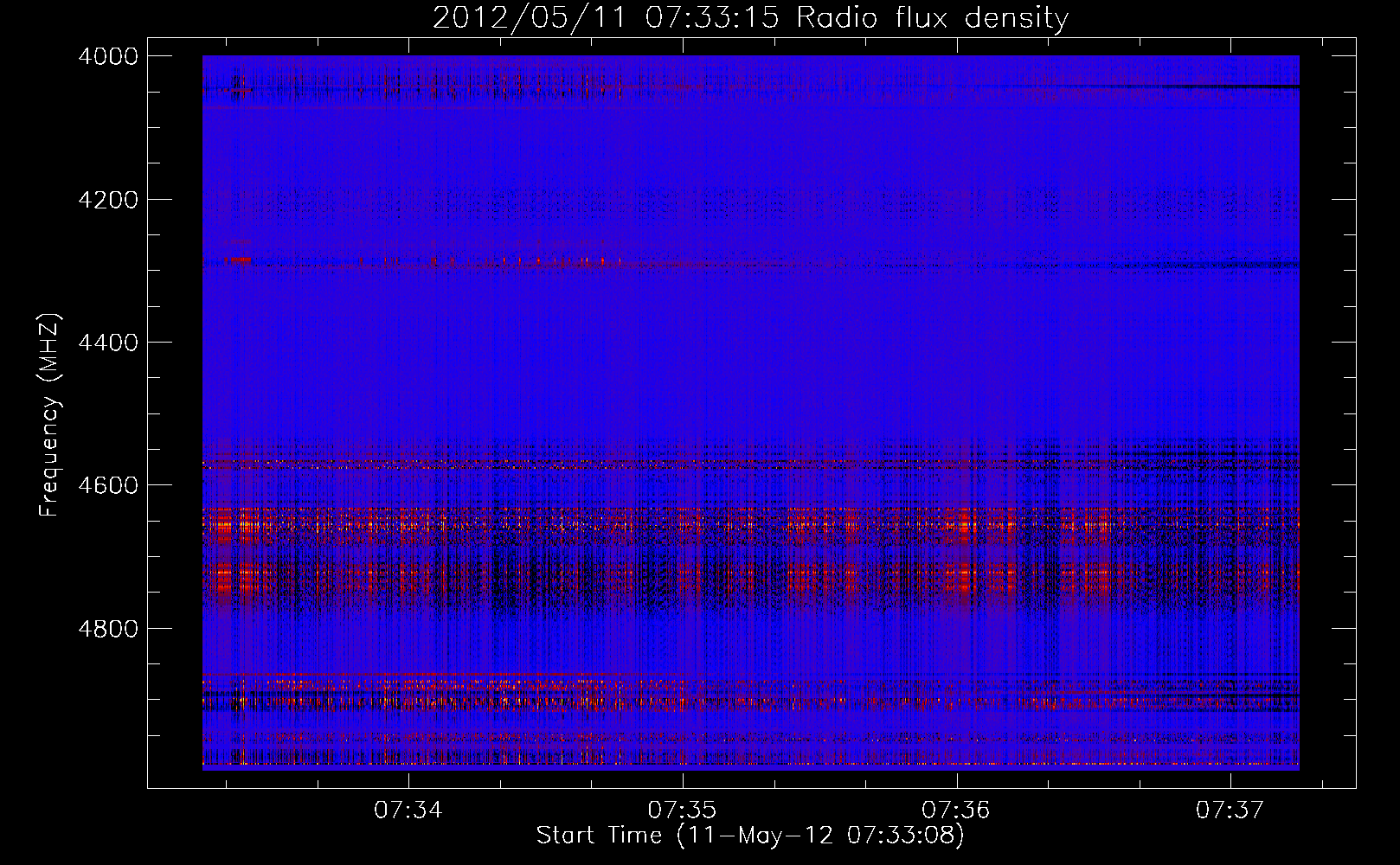Image resolution: width=1400 pixels, height=865 pixels.
Task: Click the 'Frequency (MHZ)' axis title
Action: [x=50, y=414]
